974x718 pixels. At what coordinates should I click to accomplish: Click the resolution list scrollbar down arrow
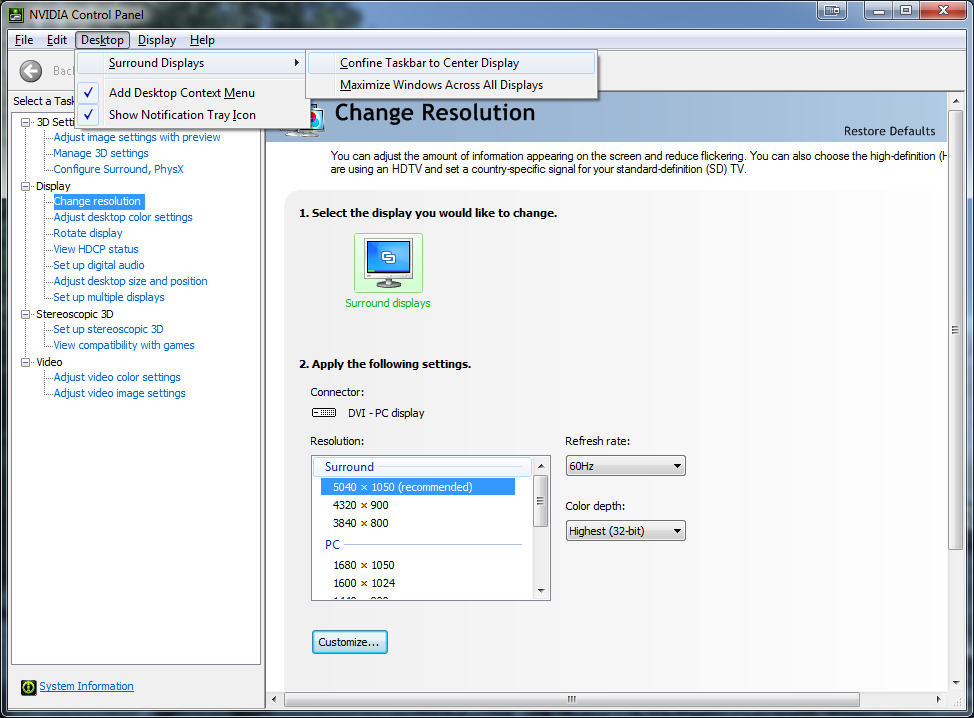541,590
